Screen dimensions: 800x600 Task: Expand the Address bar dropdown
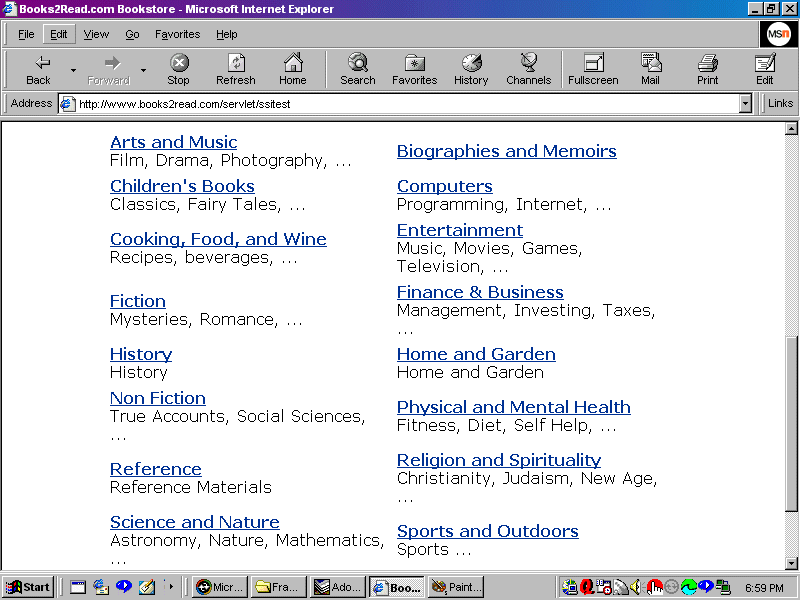pyautogui.click(x=745, y=104)
